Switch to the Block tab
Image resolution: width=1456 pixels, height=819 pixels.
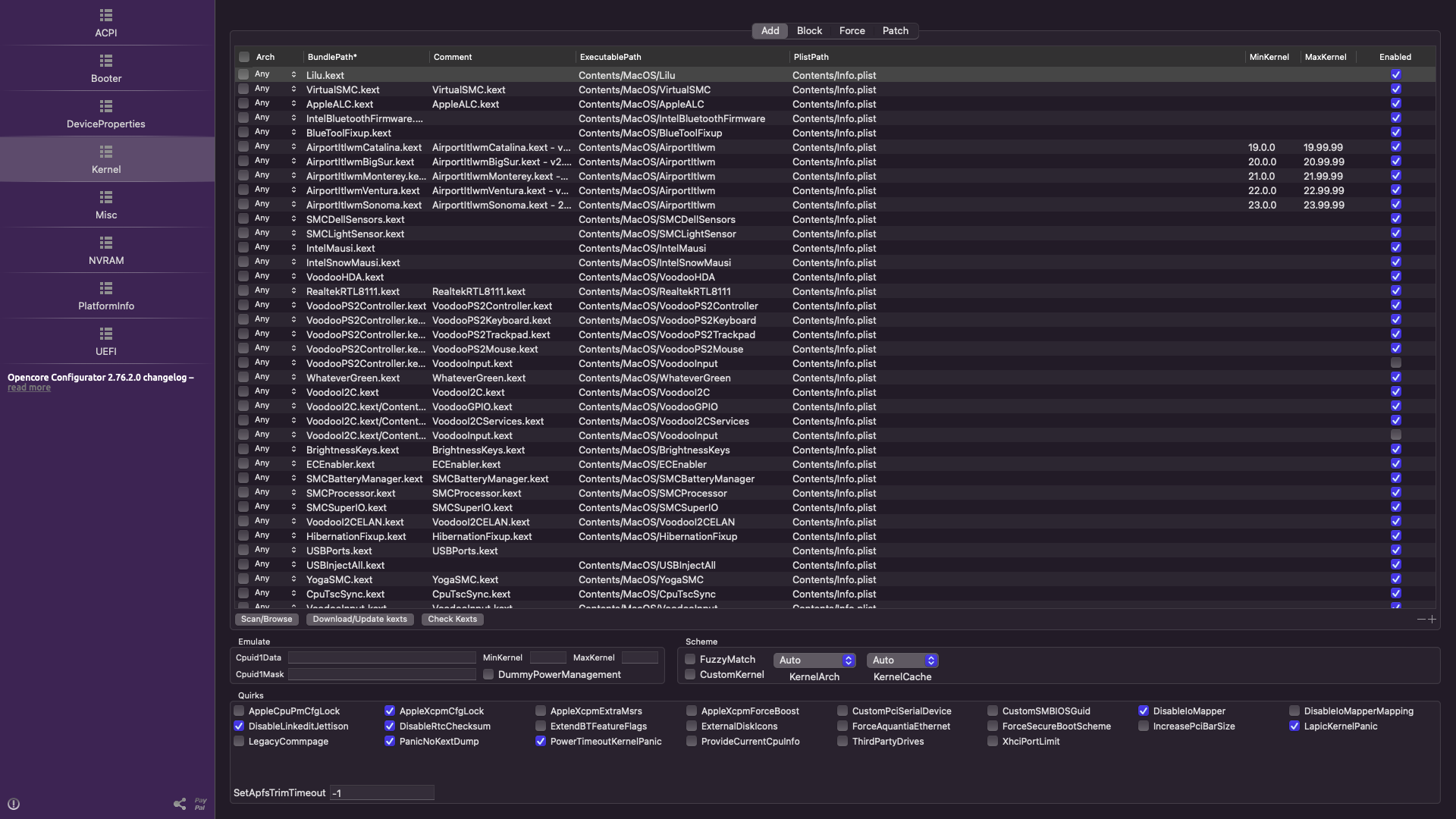pyautogui.click(x=809, y=31)
